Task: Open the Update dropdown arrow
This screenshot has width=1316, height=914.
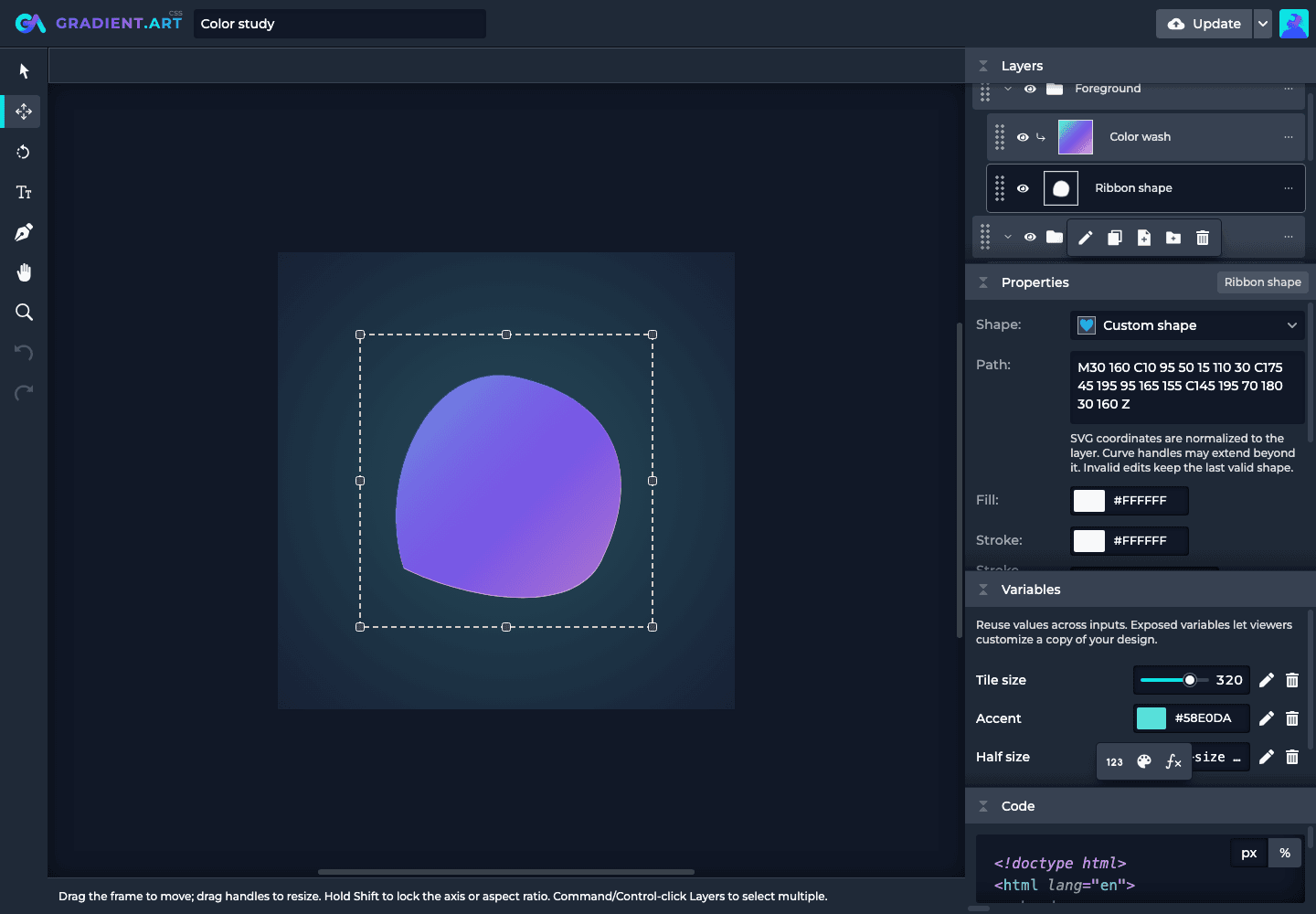Action: pos(1263,24)
